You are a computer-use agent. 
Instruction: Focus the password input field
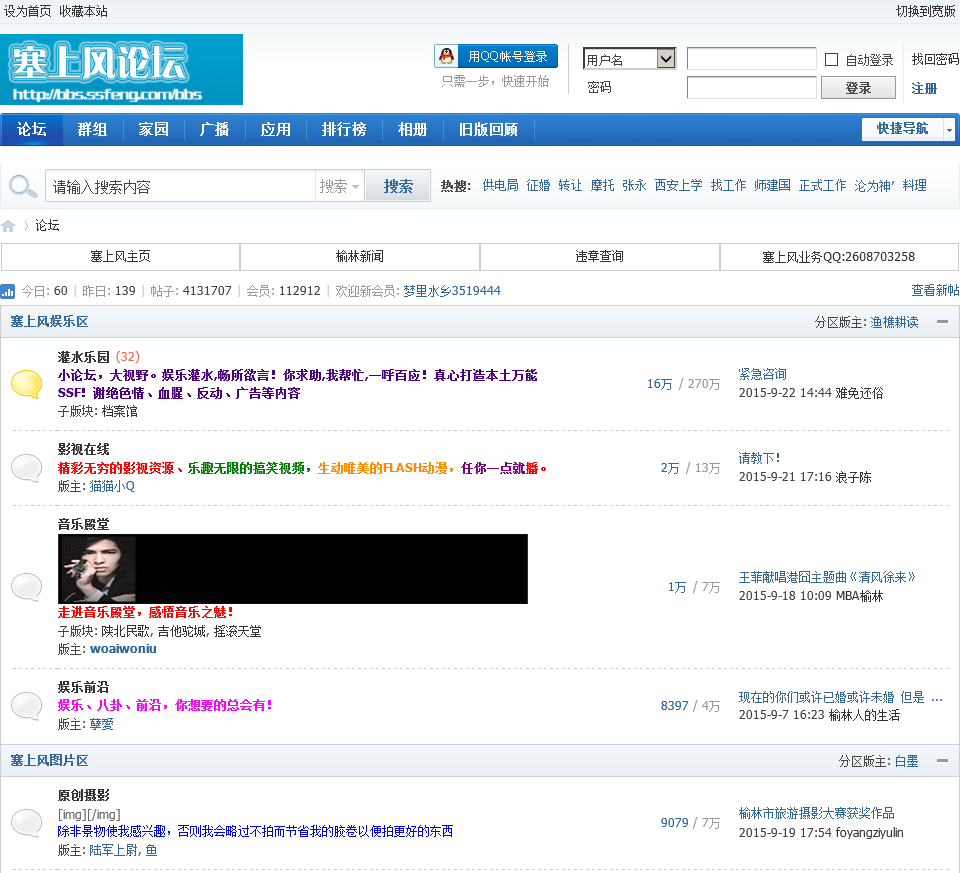click(x=752, y=88)
